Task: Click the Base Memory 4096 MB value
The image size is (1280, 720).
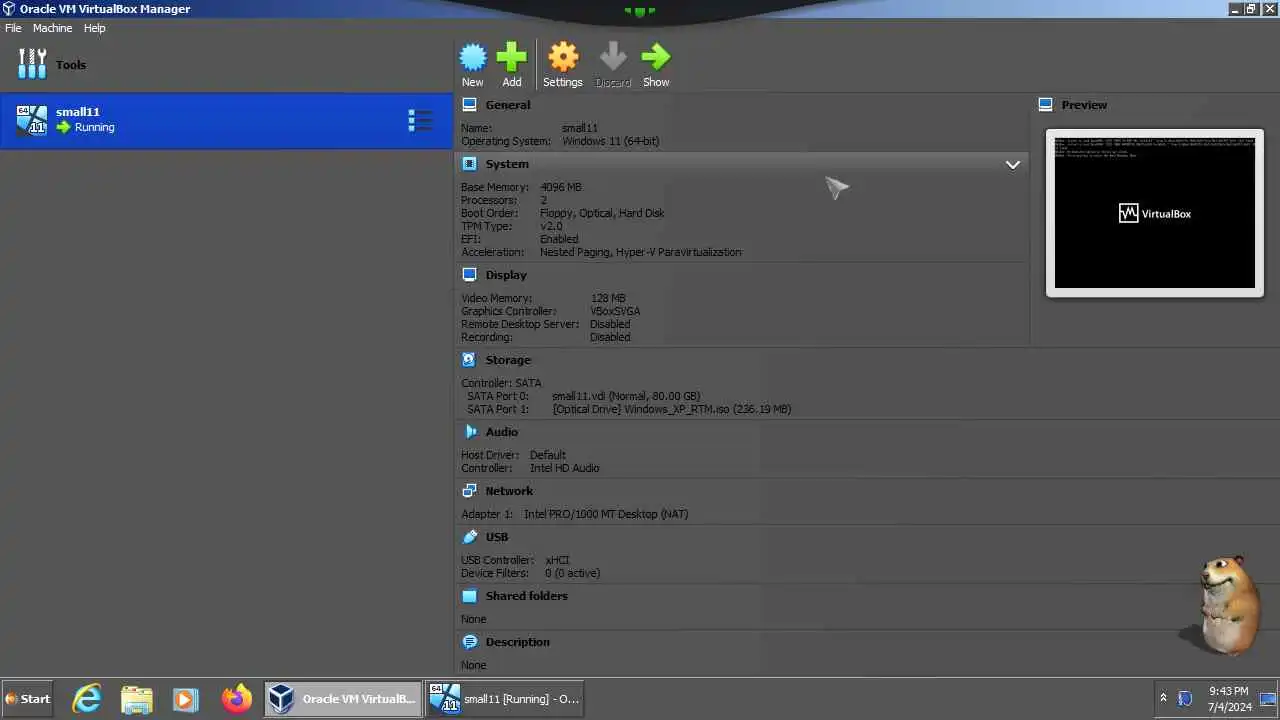Action: [560, 187]
